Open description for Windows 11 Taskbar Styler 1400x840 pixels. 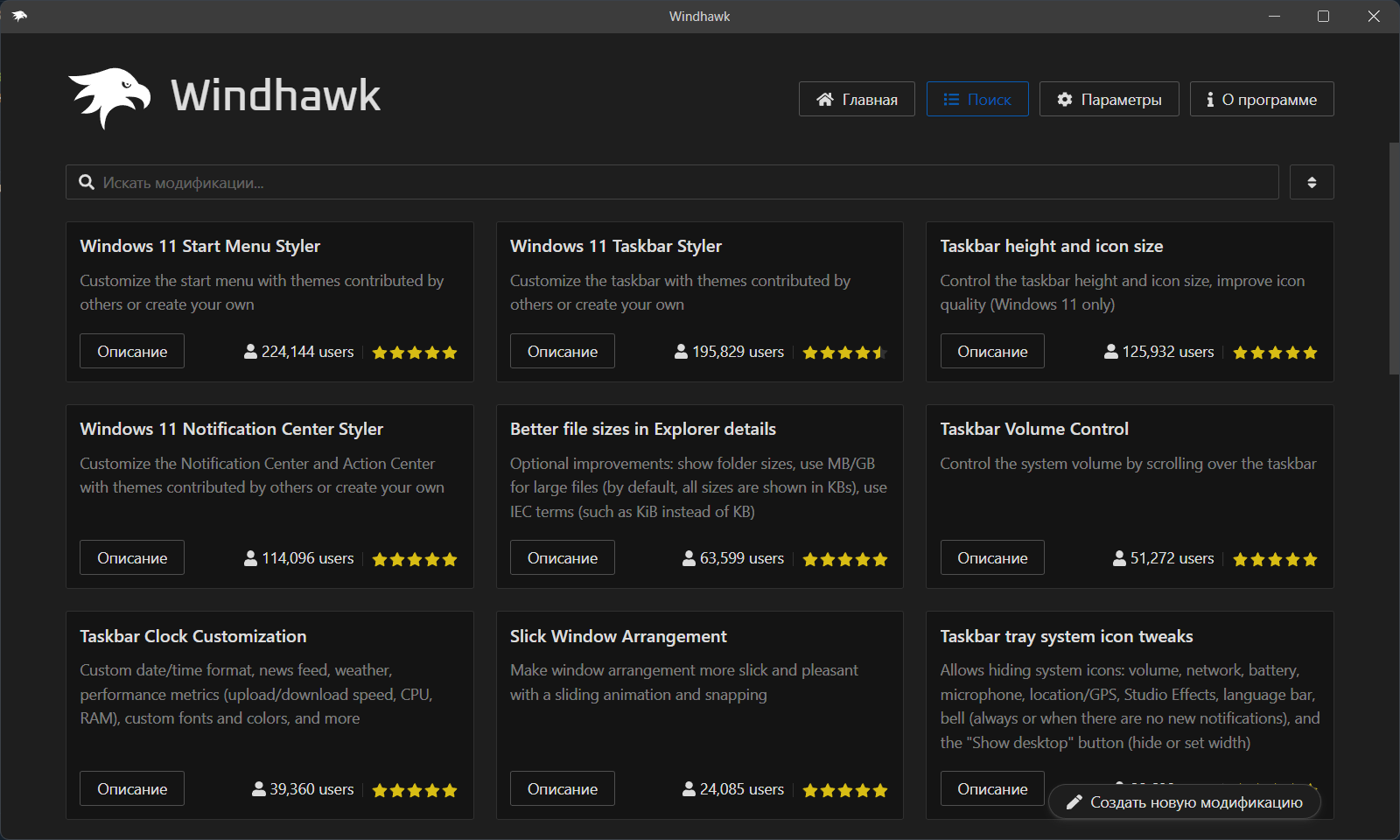point(563,352)
